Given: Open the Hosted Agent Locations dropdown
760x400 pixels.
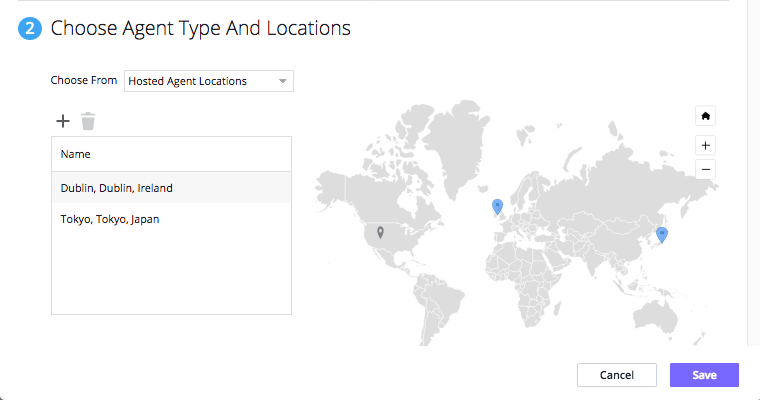Looking at the screenshot, I should (x=209, y=81).
